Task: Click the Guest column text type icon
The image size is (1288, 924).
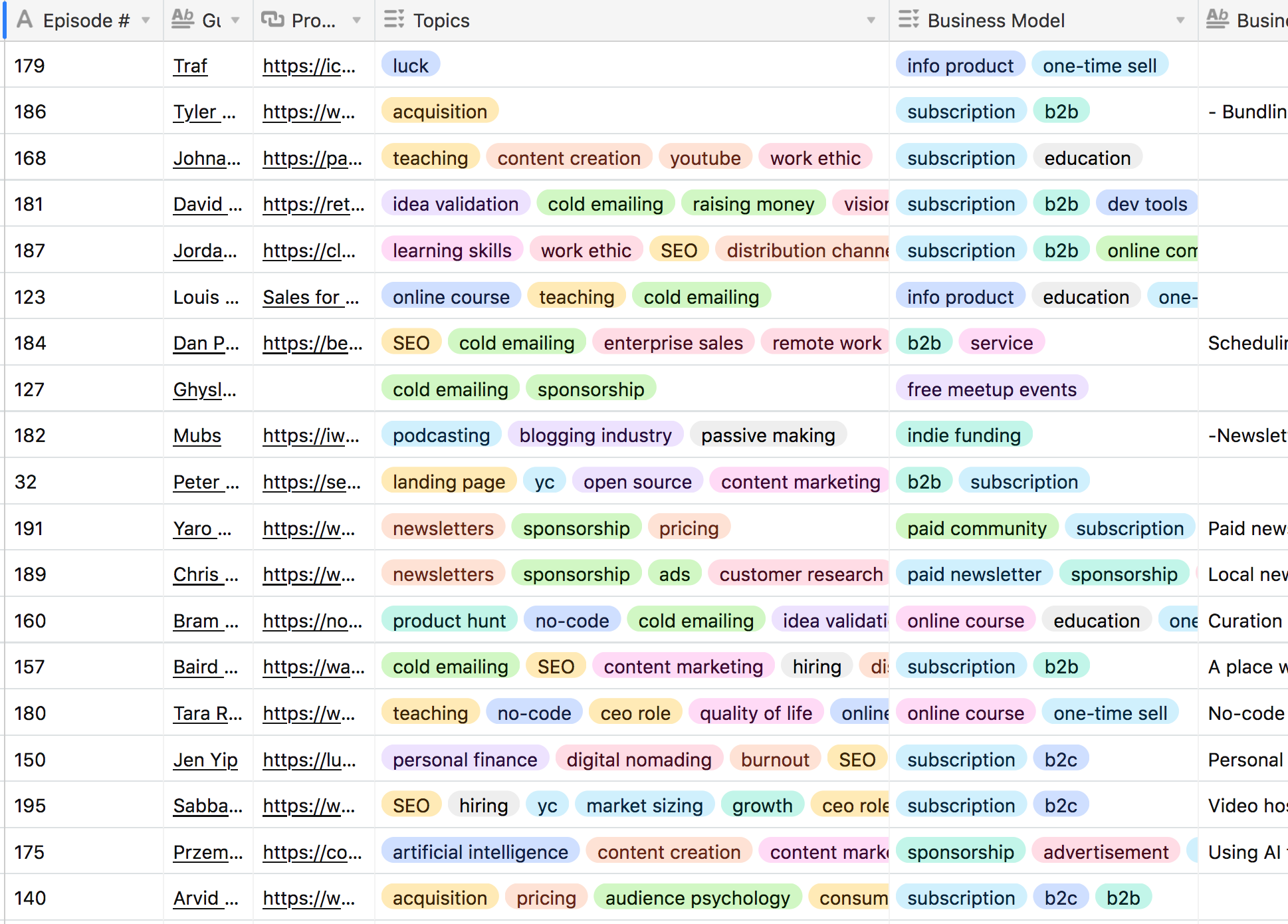Action: pos(182,20)
